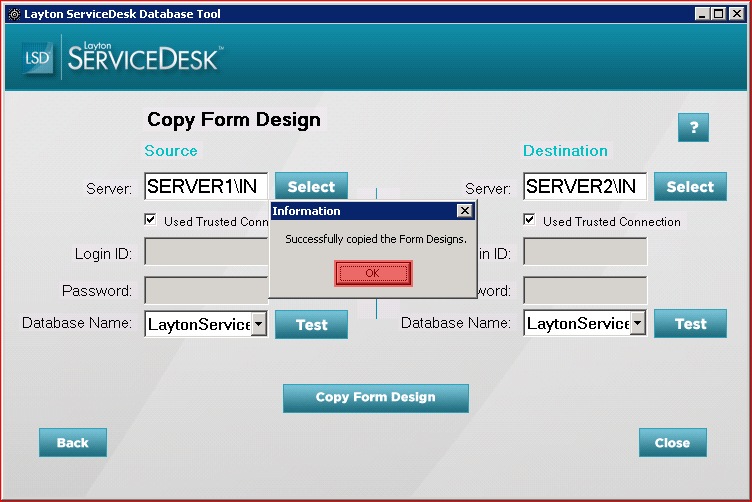Click the Destination Login ID field
The height and width of the screenshot is (502, 752).
click(585, 251)
